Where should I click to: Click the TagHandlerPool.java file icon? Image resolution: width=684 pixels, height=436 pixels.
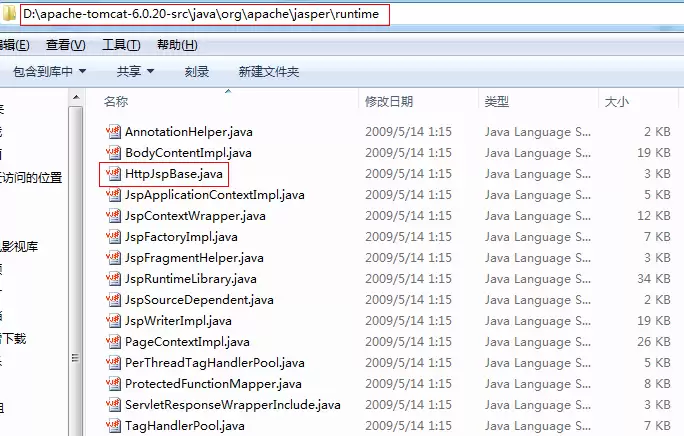pyautogui.click(x=113, y=426)
